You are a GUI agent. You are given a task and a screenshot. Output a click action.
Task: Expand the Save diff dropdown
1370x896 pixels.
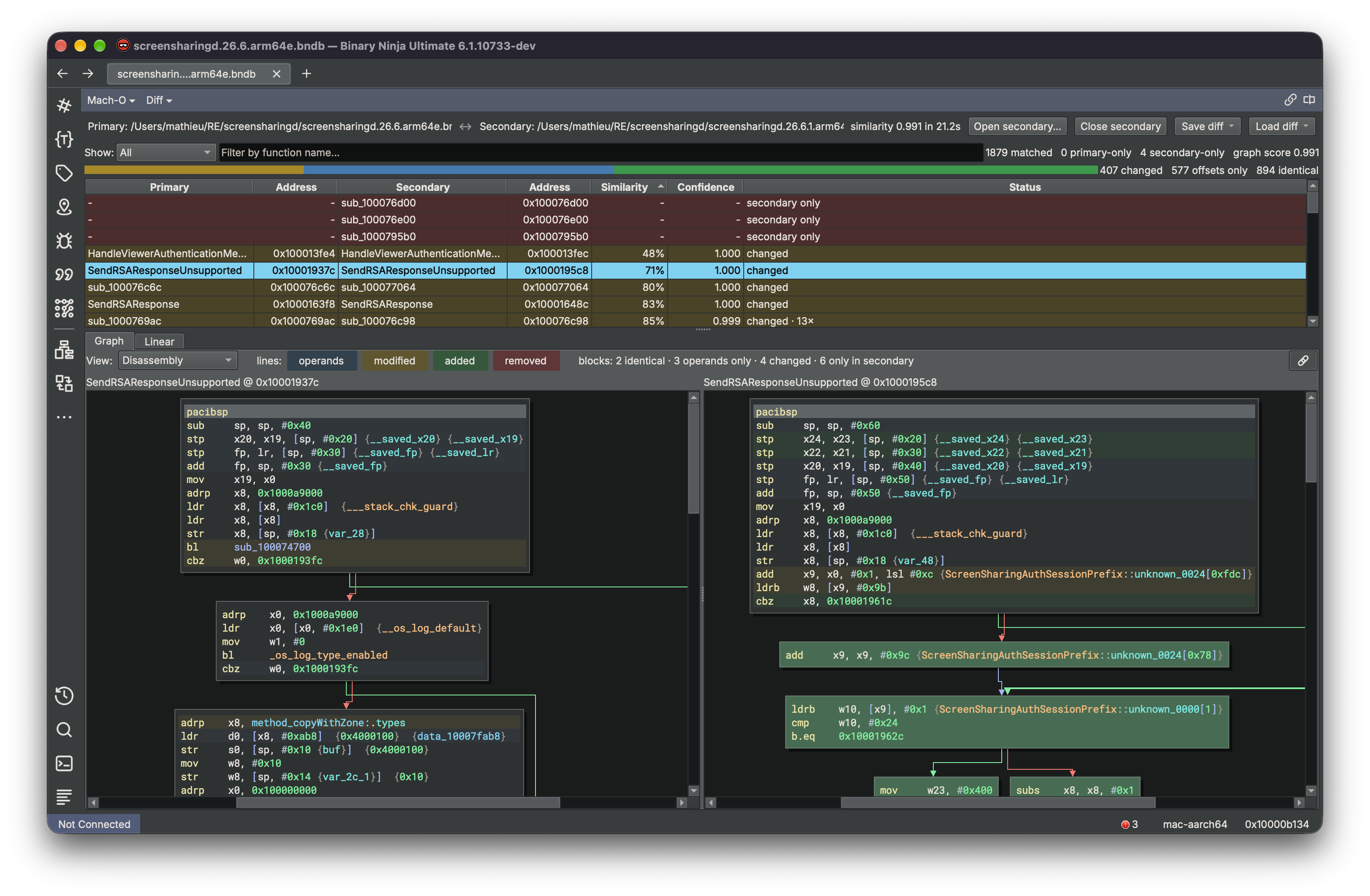1208,127
